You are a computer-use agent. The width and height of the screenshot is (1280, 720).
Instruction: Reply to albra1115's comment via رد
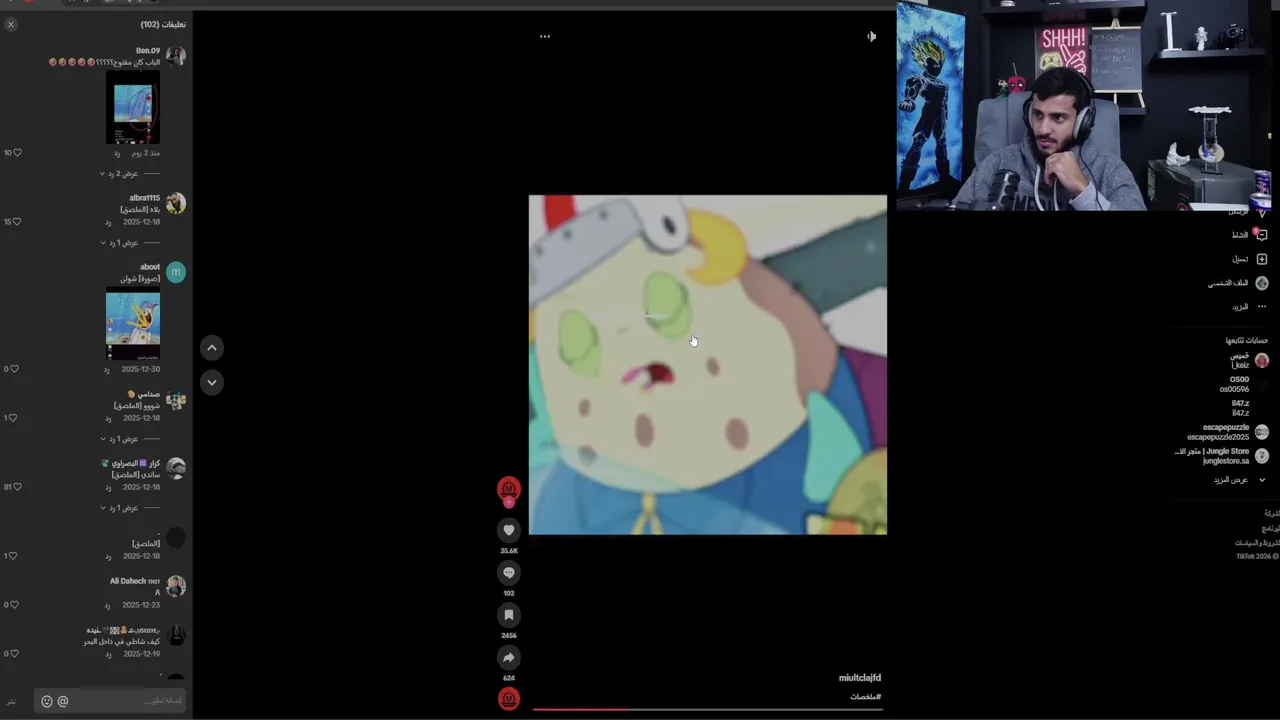tap(107, 222)
